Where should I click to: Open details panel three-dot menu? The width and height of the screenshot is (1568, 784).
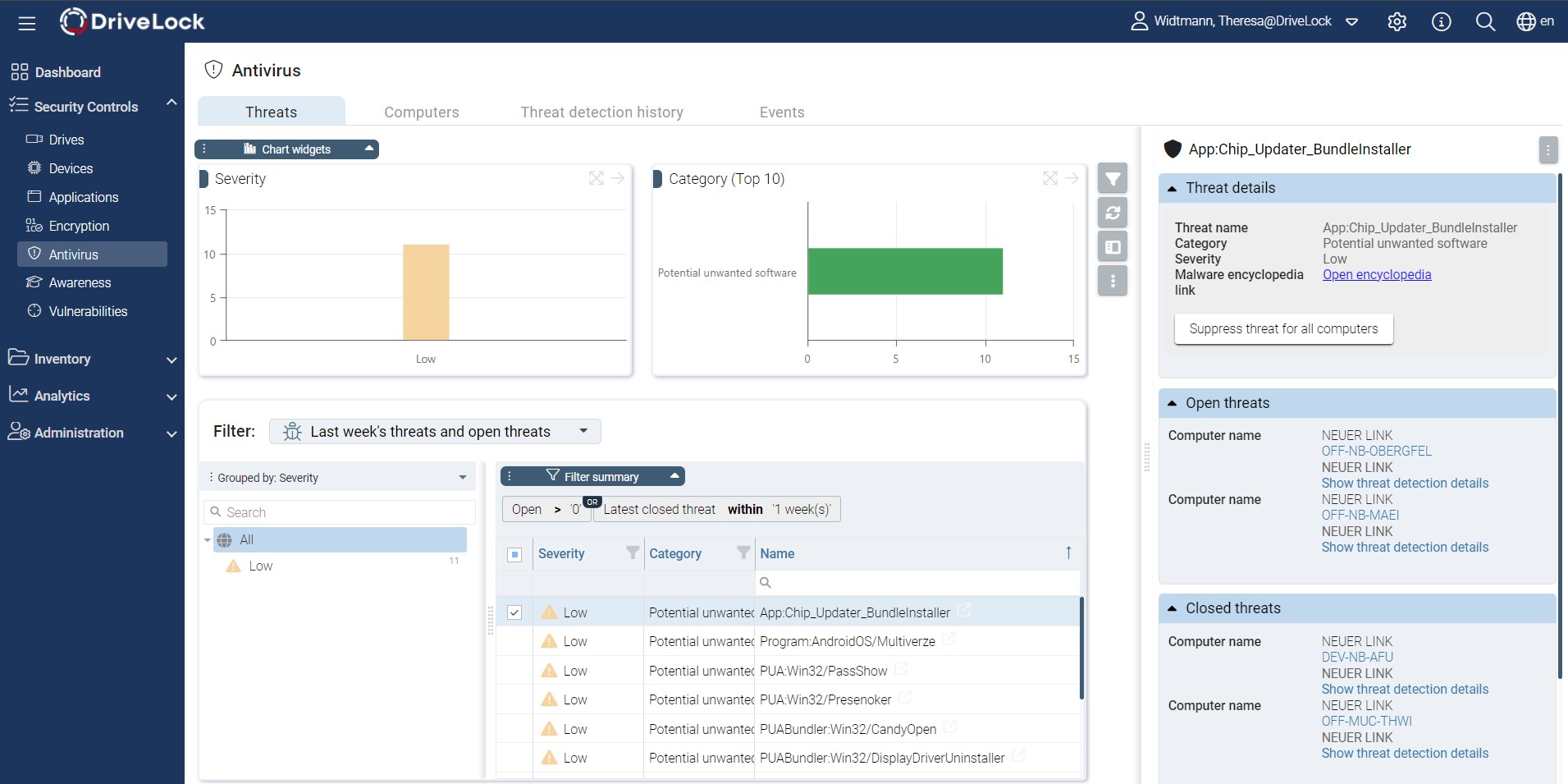tap(1547, 149)
